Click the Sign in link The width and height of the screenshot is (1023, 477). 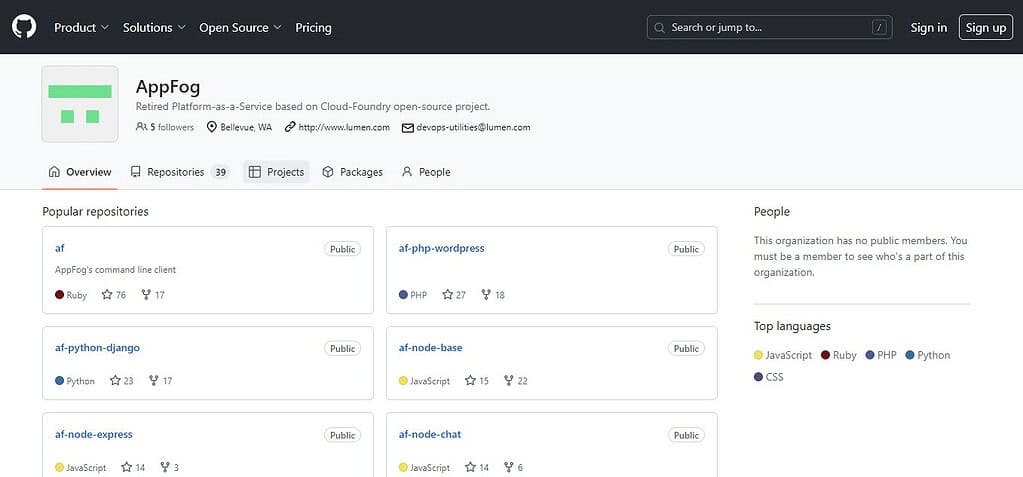(928, 27)
